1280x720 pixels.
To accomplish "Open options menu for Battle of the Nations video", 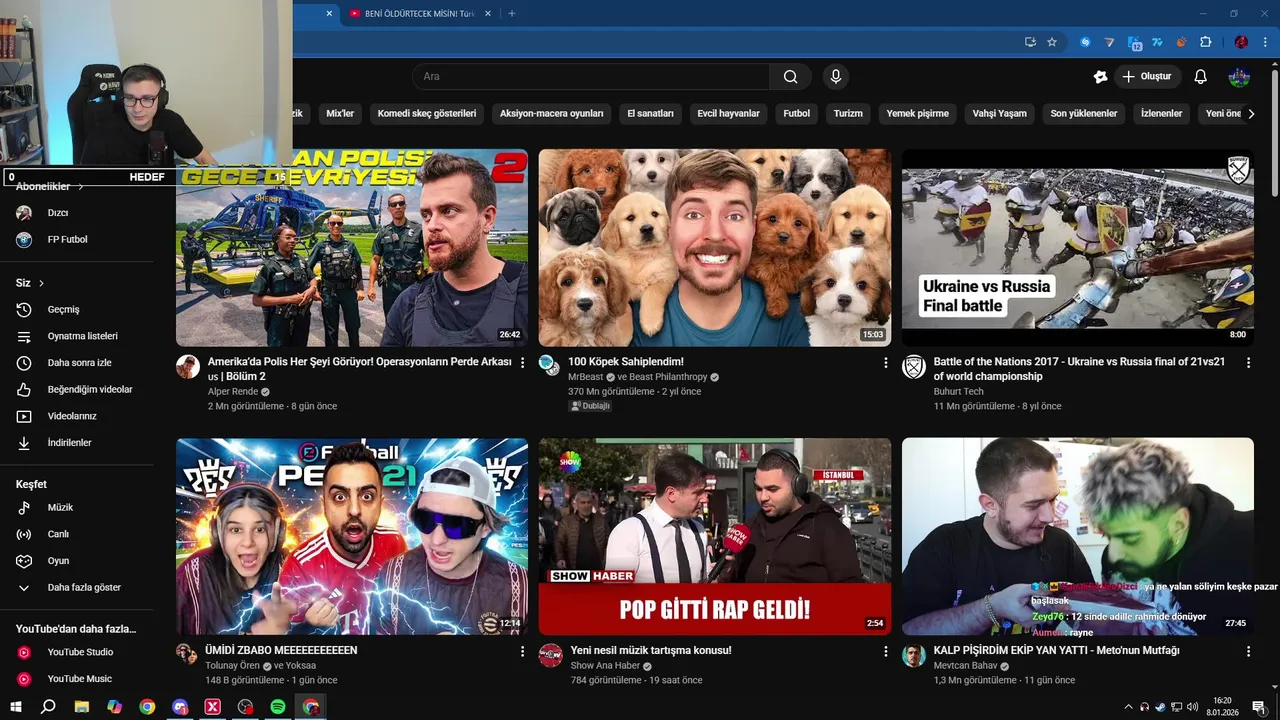I will tap(1248, 363).
